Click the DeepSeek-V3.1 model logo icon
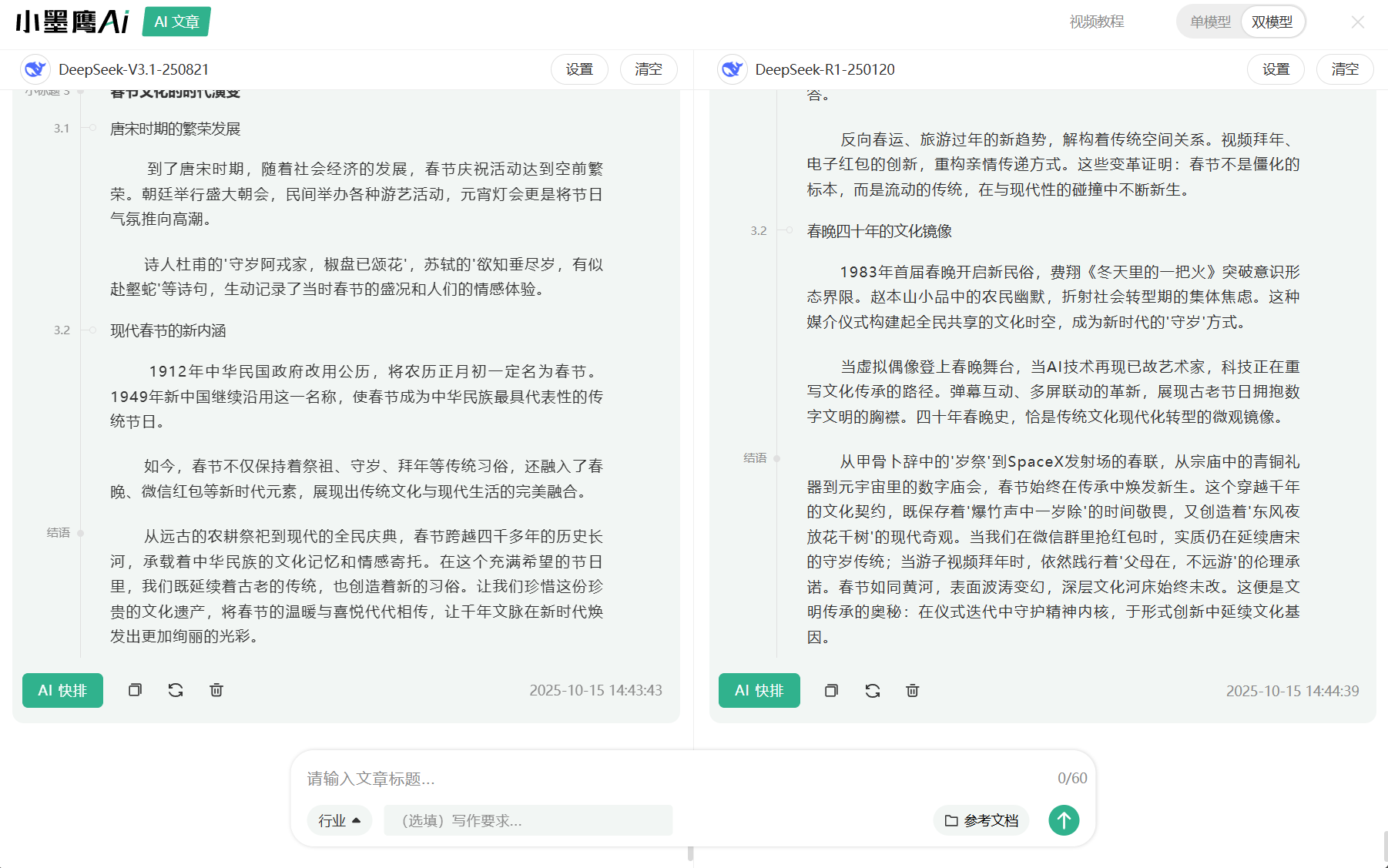1388x868 pixels. coord(35,69)
